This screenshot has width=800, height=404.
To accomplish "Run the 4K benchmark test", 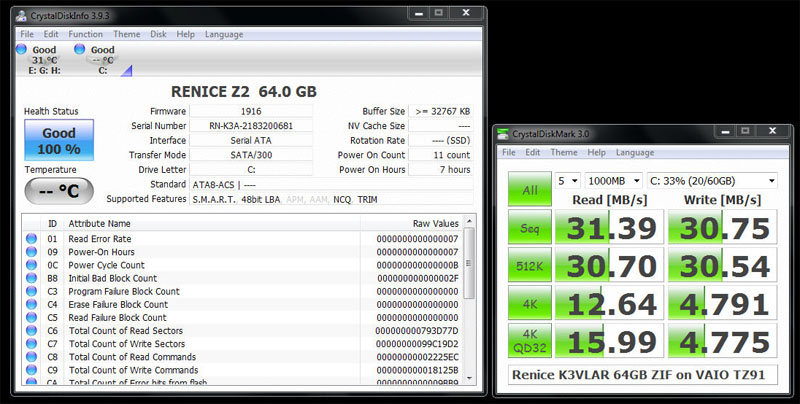I will click(530, 302).
